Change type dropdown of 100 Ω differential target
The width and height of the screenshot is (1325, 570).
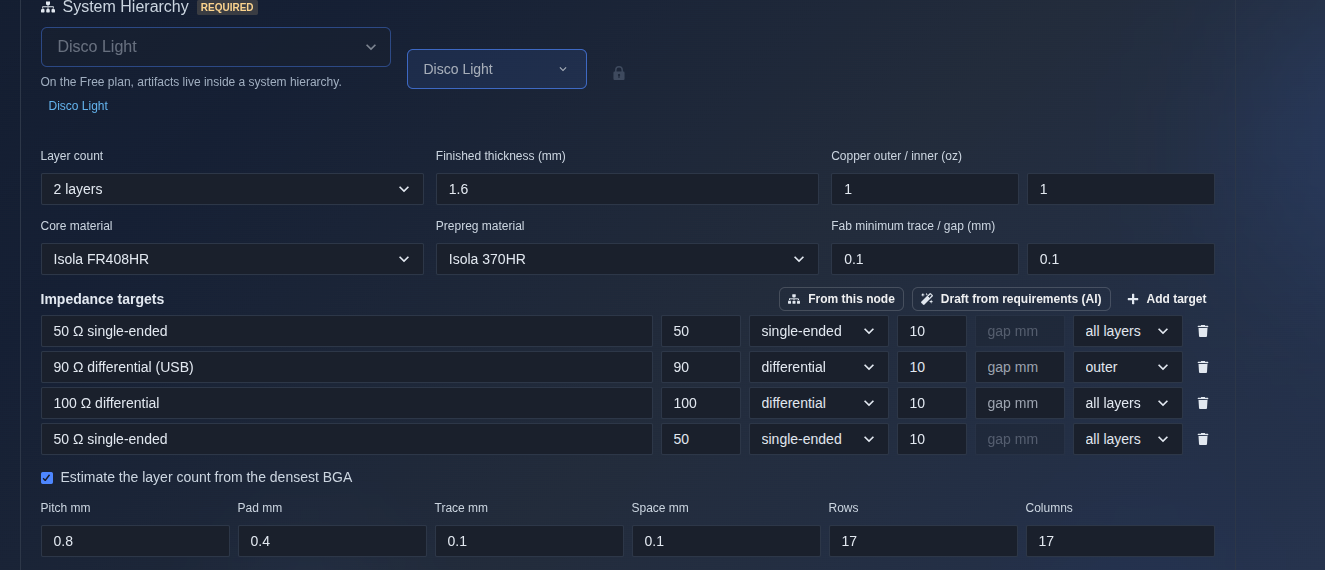[819, 403]
